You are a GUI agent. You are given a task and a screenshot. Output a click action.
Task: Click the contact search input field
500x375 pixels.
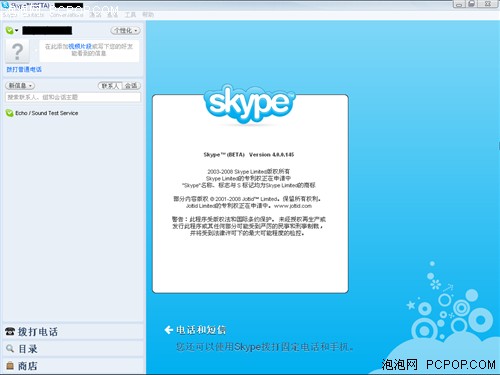click(73, 97)
